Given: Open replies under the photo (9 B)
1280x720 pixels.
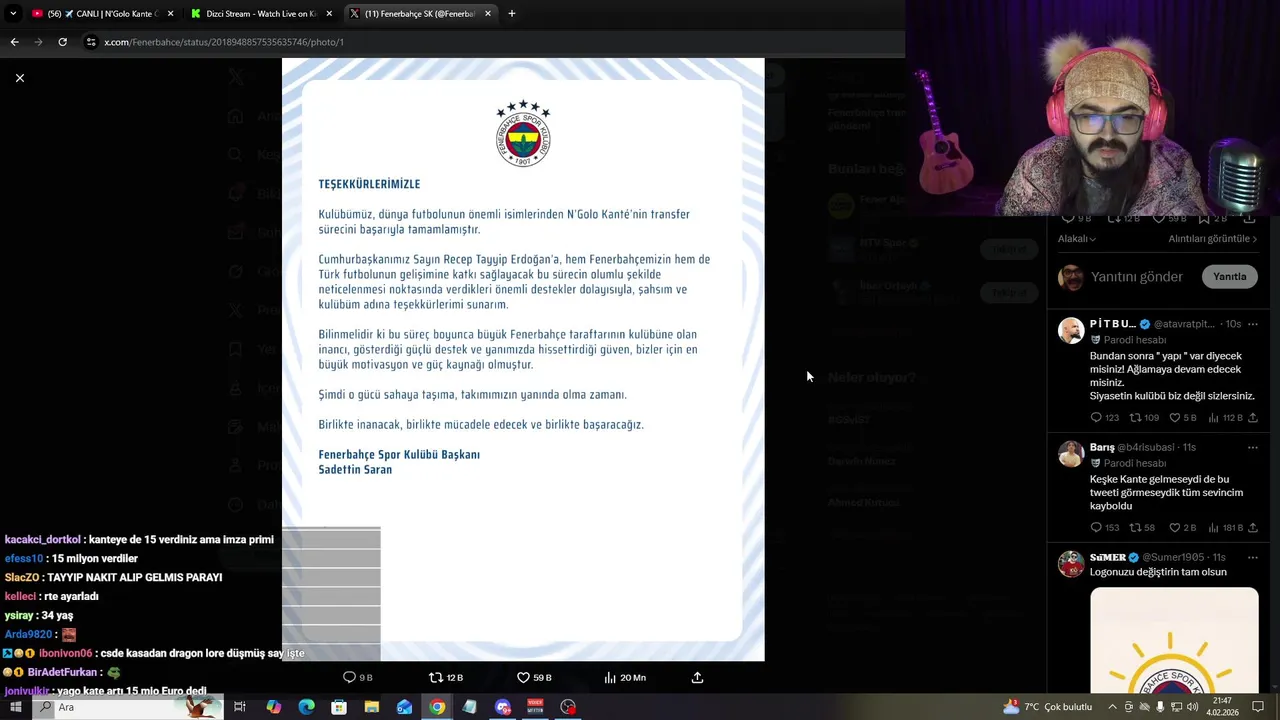Looking at the screenshot, I should point(358,678).
